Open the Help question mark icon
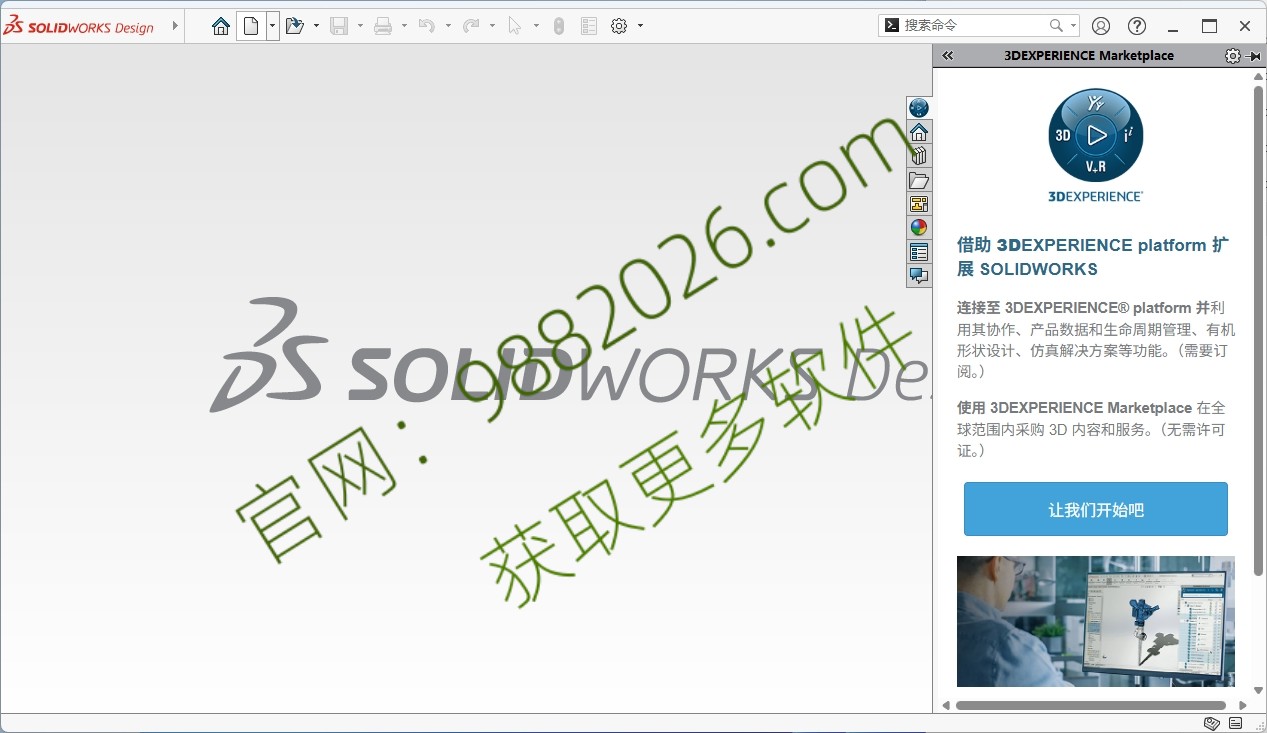 (1137, 26)
